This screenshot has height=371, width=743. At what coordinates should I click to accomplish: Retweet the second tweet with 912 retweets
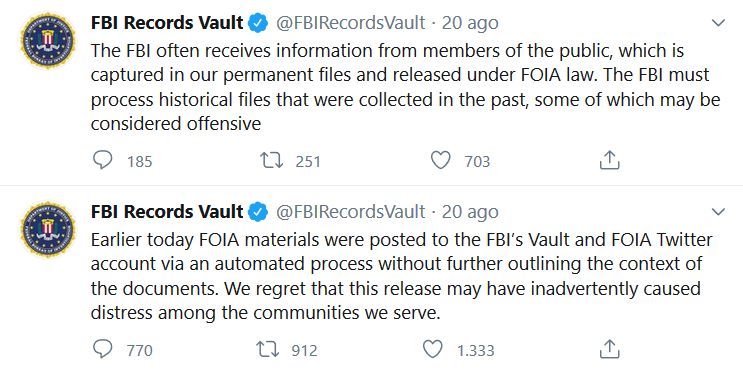[x=268, y=350]
